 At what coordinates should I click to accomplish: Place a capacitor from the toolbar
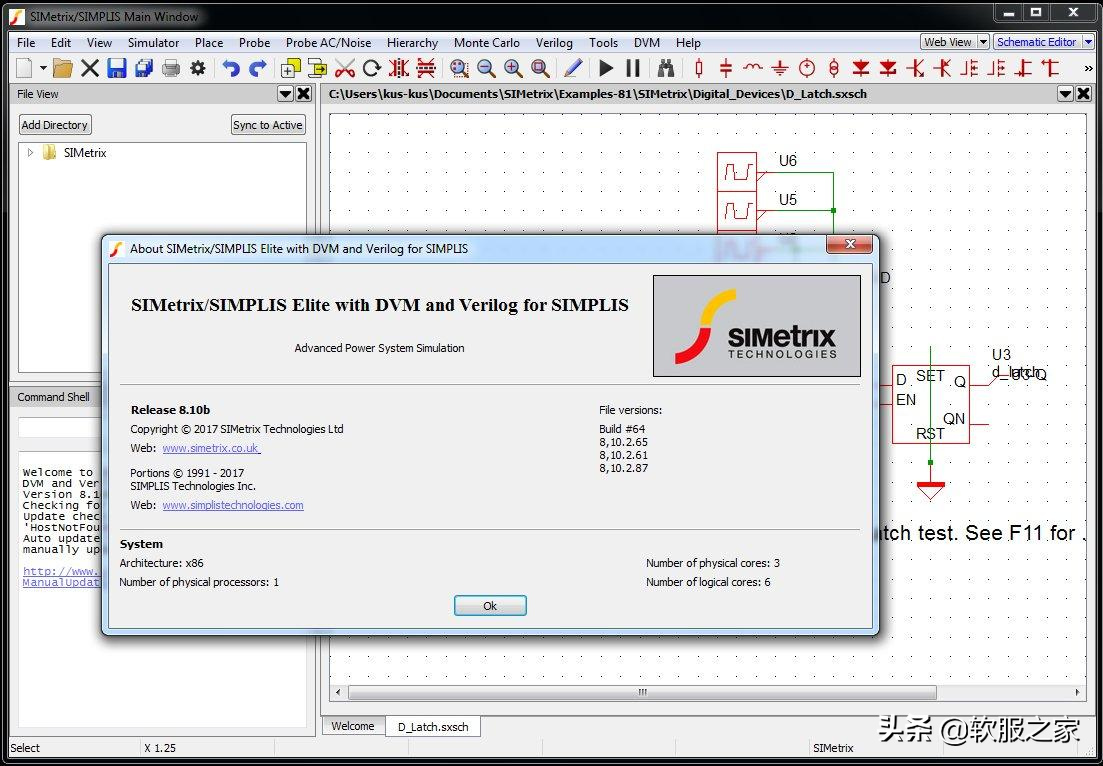point(726,68)
